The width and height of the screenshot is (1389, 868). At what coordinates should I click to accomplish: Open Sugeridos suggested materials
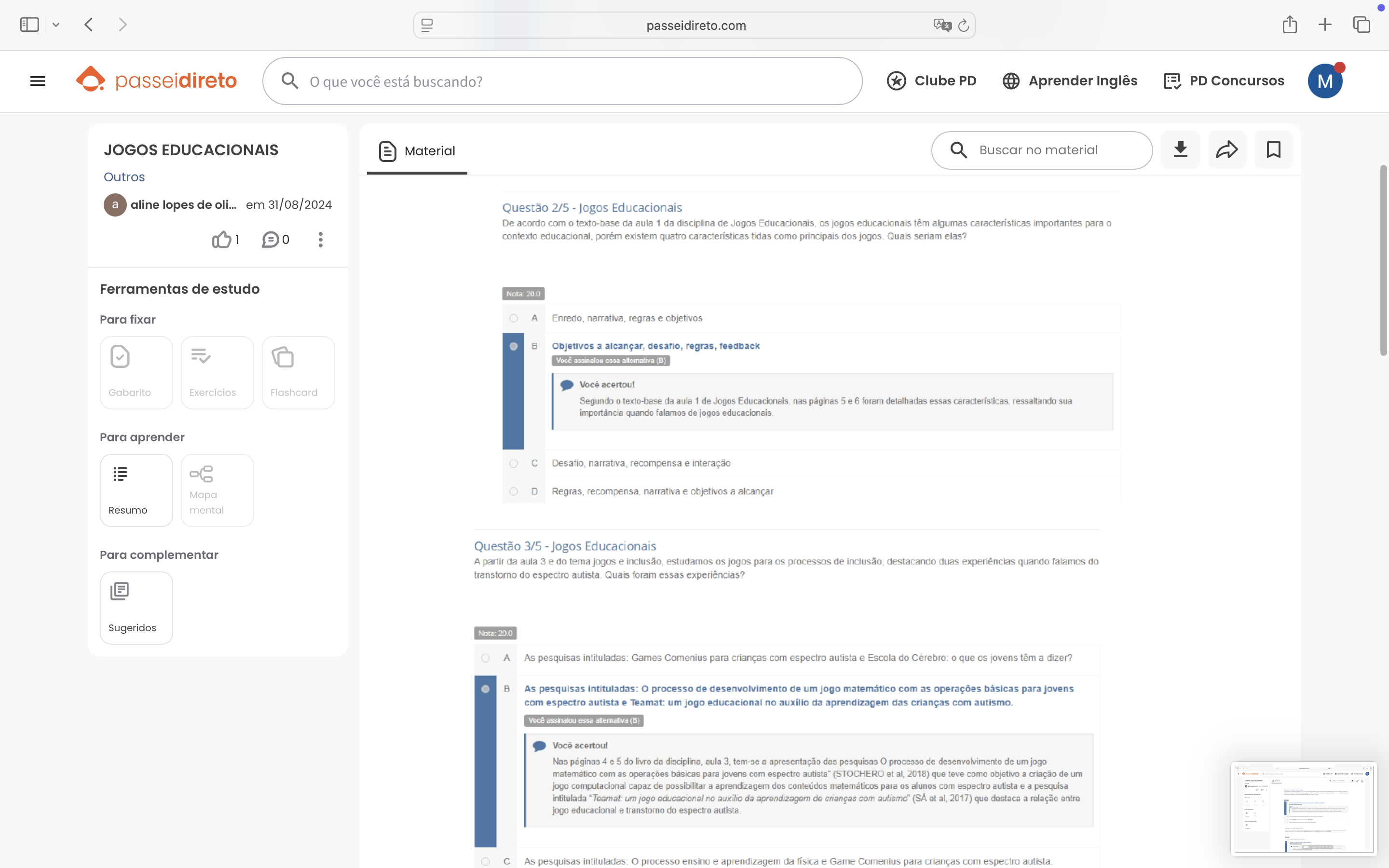tap(136, 608)
